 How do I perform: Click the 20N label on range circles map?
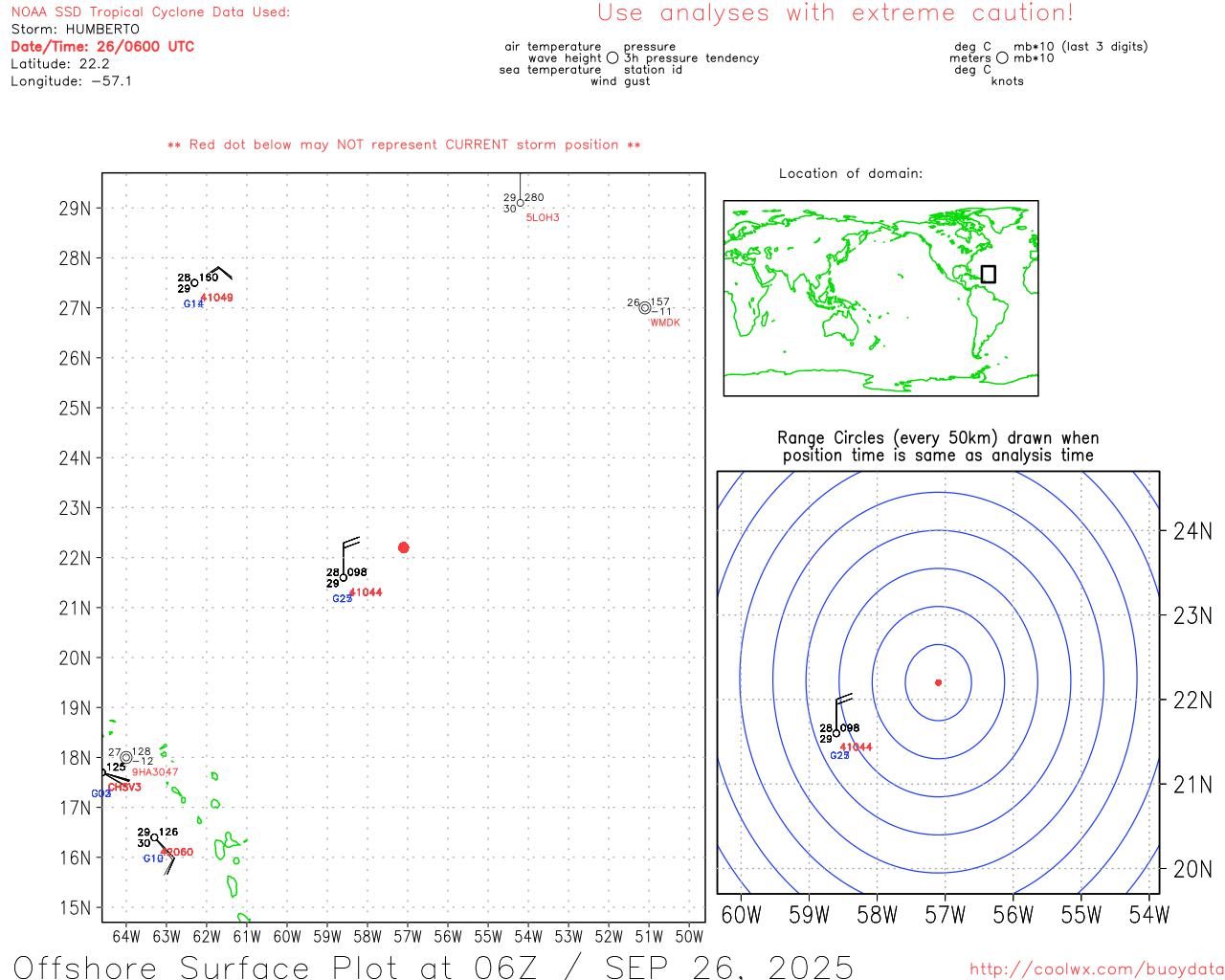point(1192,870)
